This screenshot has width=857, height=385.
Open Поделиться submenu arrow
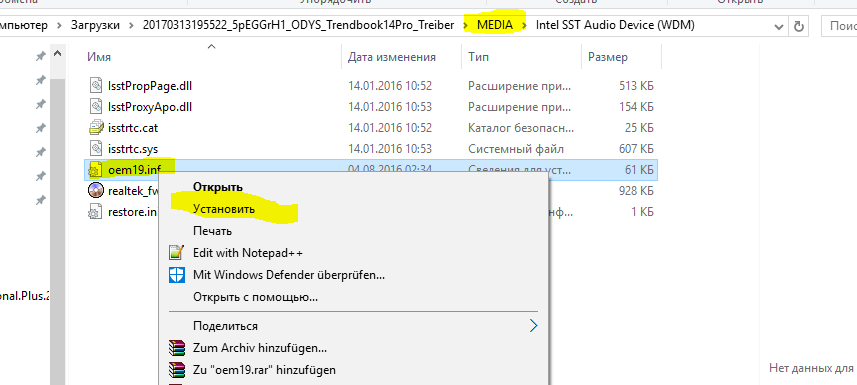[x=533, y=326]
